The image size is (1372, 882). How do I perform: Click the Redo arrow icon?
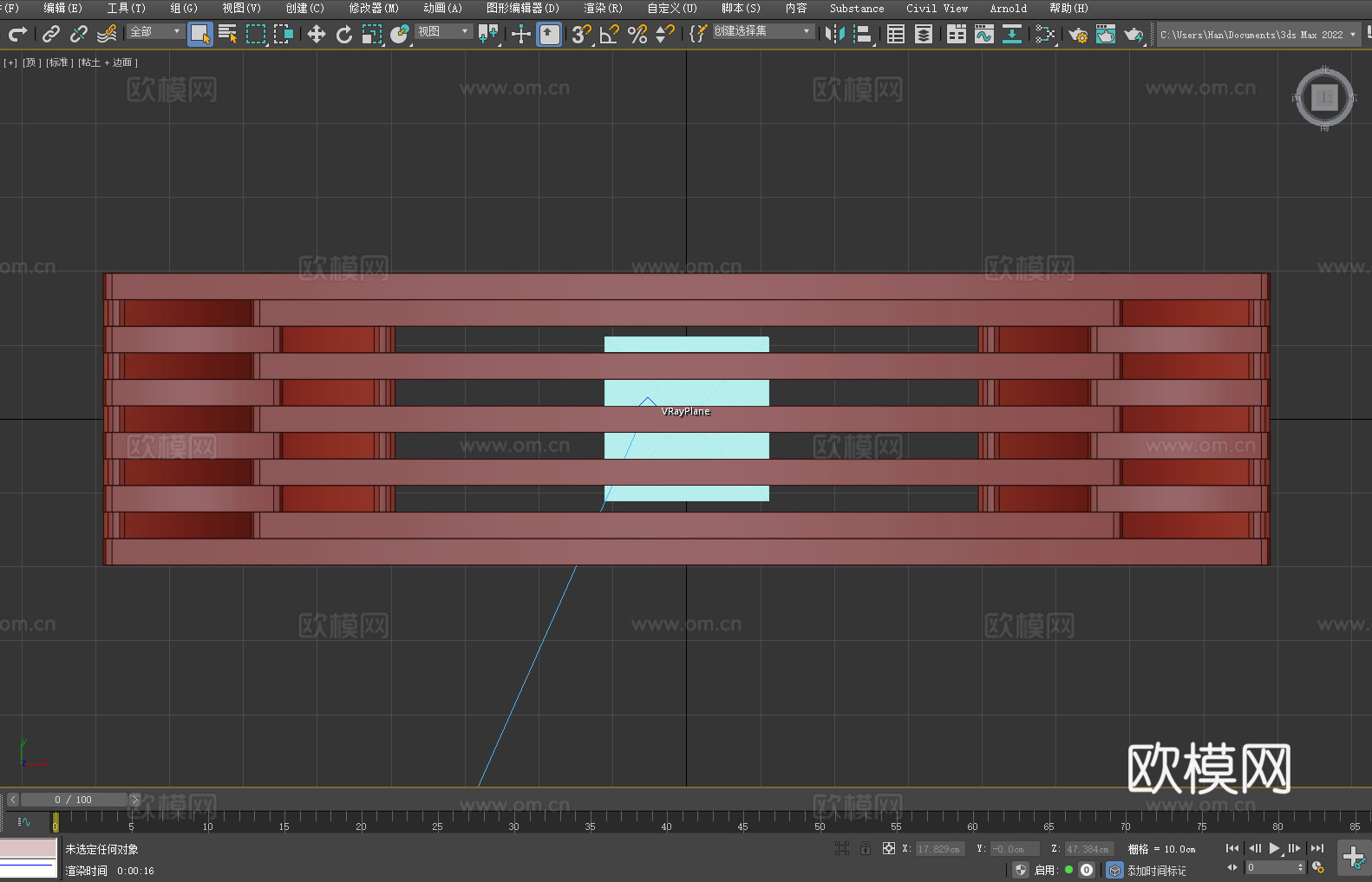click(17, 34)
